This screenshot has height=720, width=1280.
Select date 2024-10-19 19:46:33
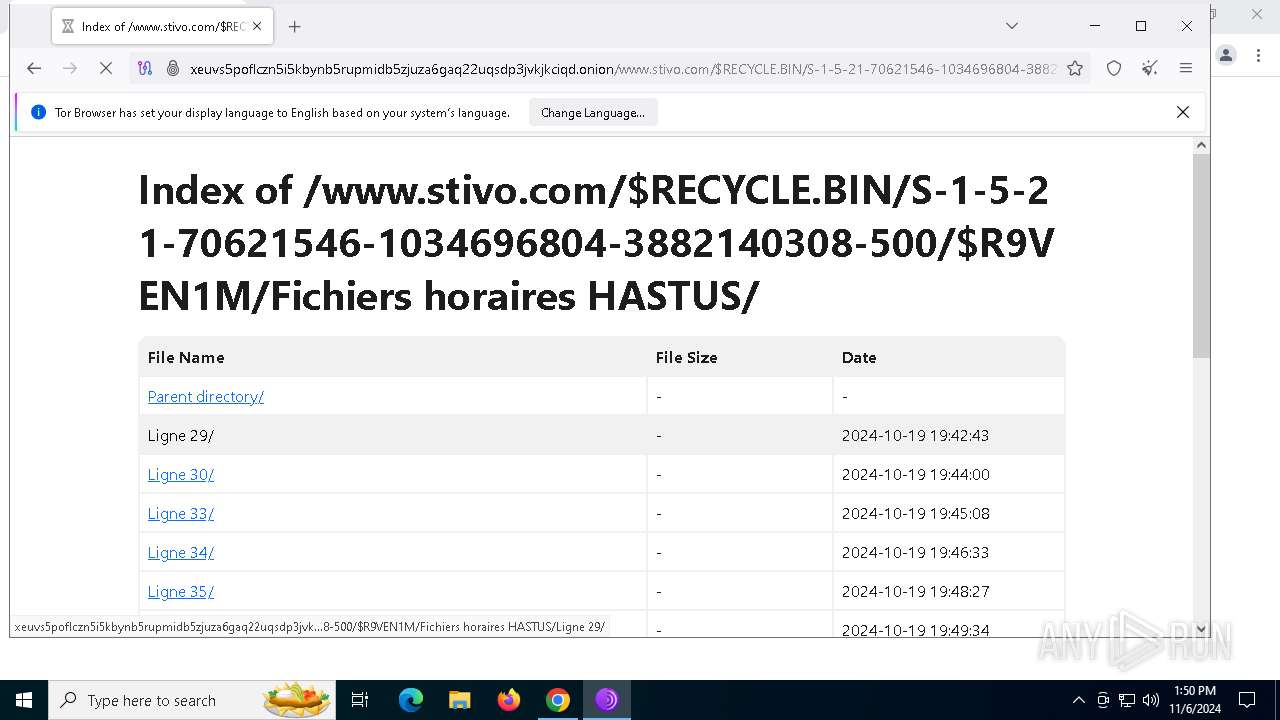click(916, 553)
